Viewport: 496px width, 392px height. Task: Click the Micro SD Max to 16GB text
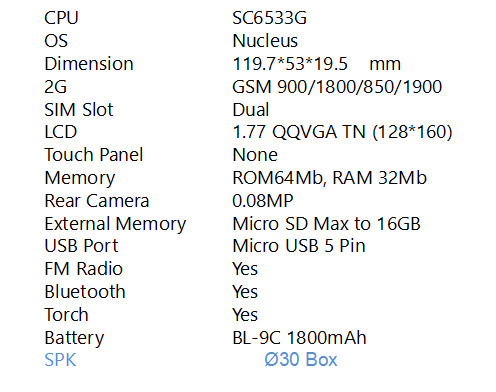[326, 224]
